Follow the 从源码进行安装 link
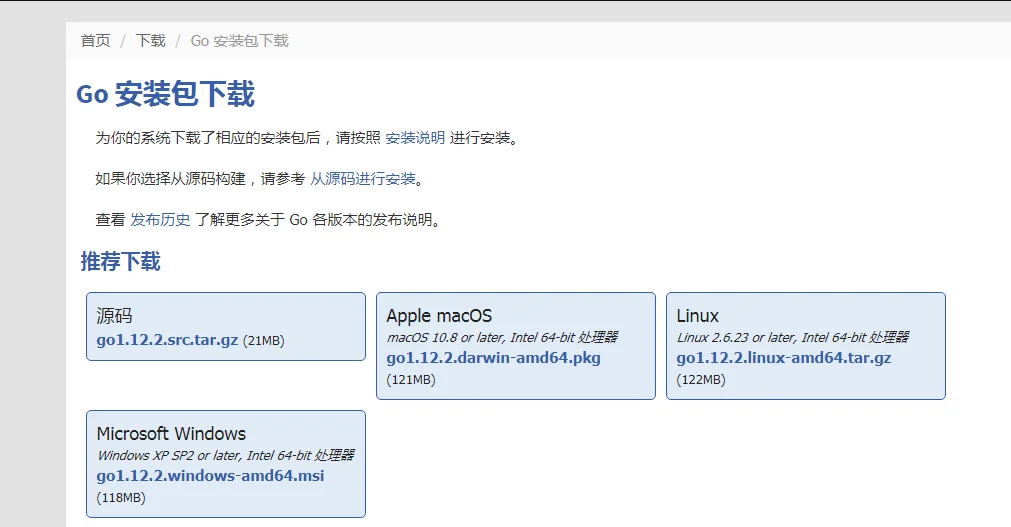The image size is (1011, 527). pyautogui.click(x=363, y=179)
